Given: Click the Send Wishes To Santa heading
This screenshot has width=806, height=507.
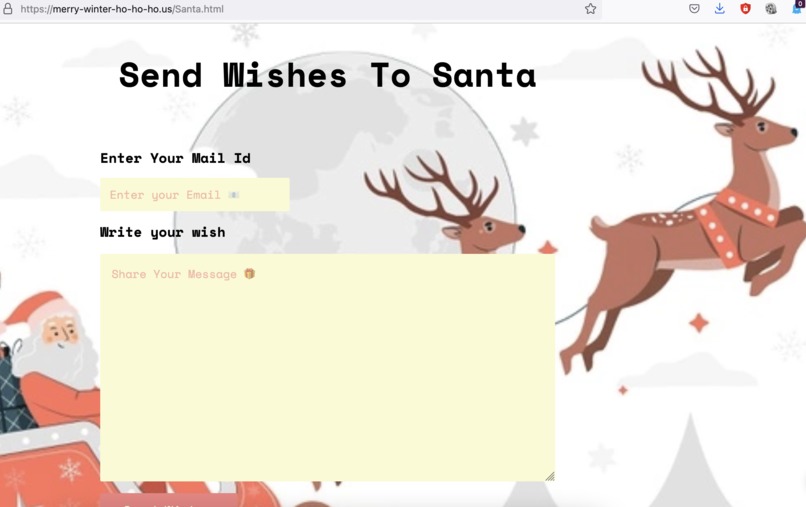Looking at the screenshot, I should (327, 75).
